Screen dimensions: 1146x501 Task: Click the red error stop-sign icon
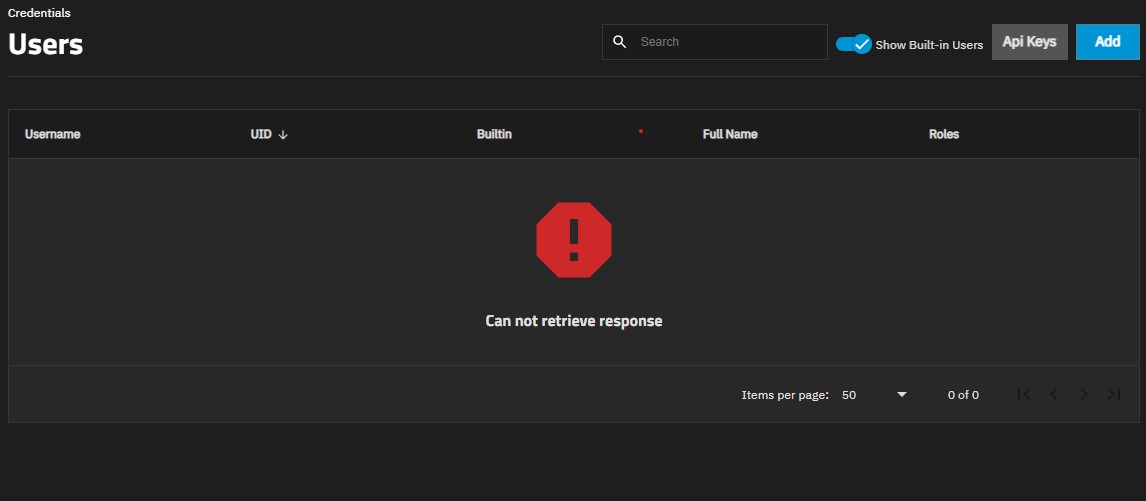(x=574, y=240)
